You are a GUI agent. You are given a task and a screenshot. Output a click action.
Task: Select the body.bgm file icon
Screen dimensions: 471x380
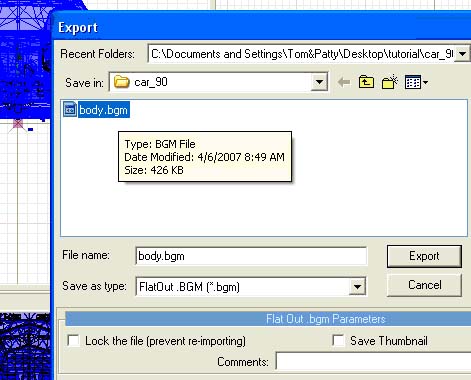(x=70, y=109)
